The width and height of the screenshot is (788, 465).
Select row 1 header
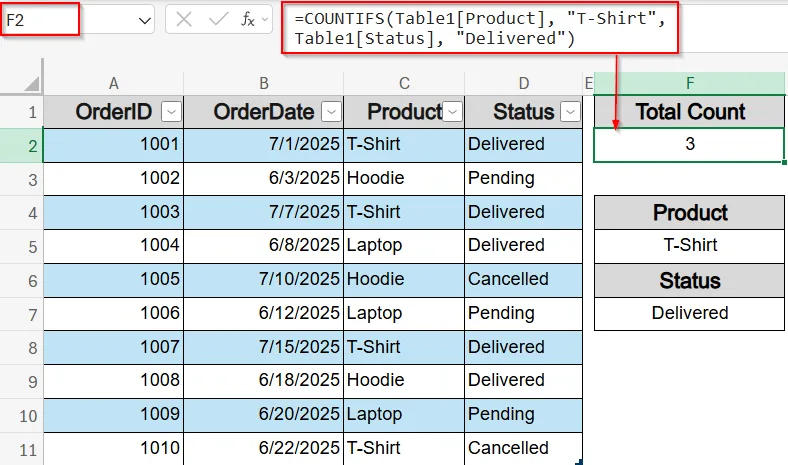click(x=22, y=112)
